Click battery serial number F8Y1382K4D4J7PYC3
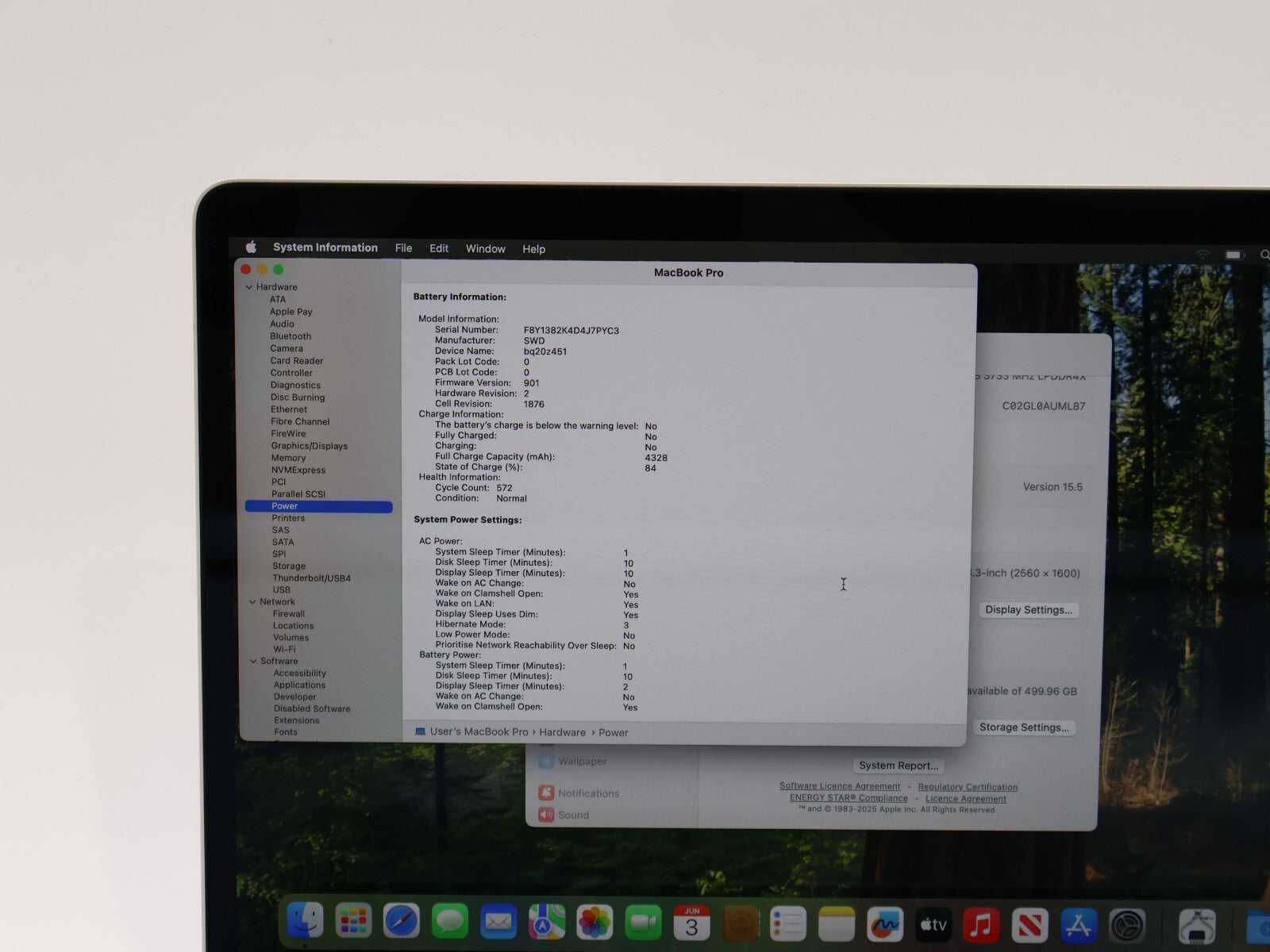The image size is (1270, 952). (x=571, y=331)
